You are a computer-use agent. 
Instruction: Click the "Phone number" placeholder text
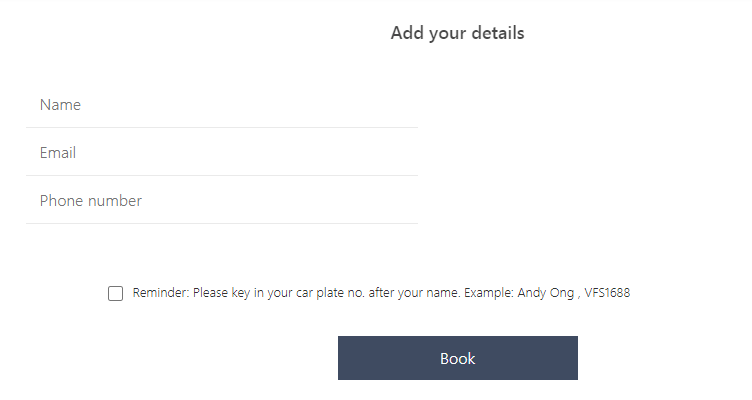tap(91, 201)
